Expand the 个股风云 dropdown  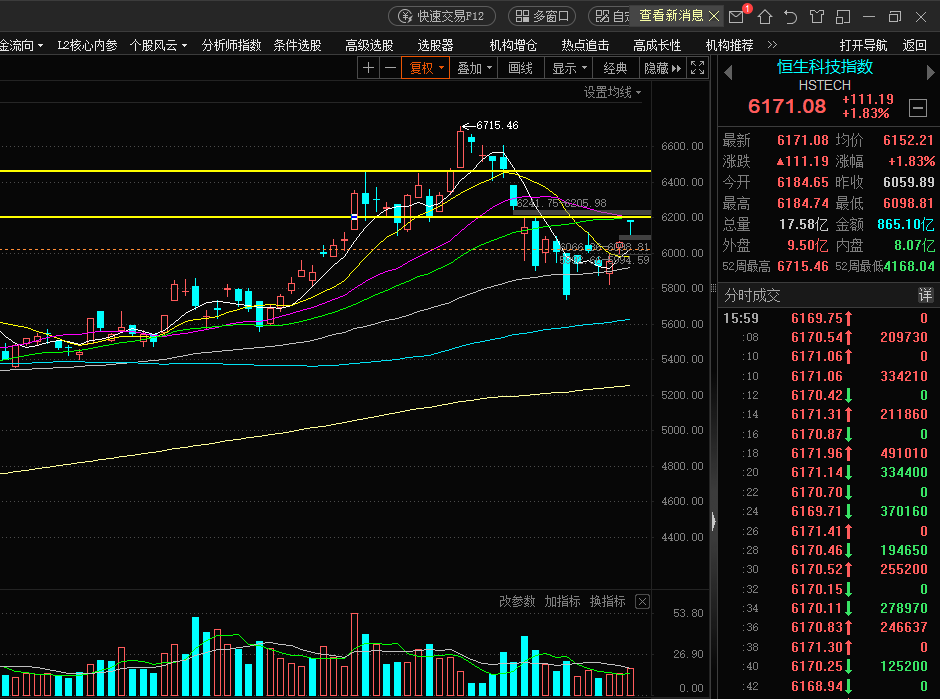pos(158,46)
